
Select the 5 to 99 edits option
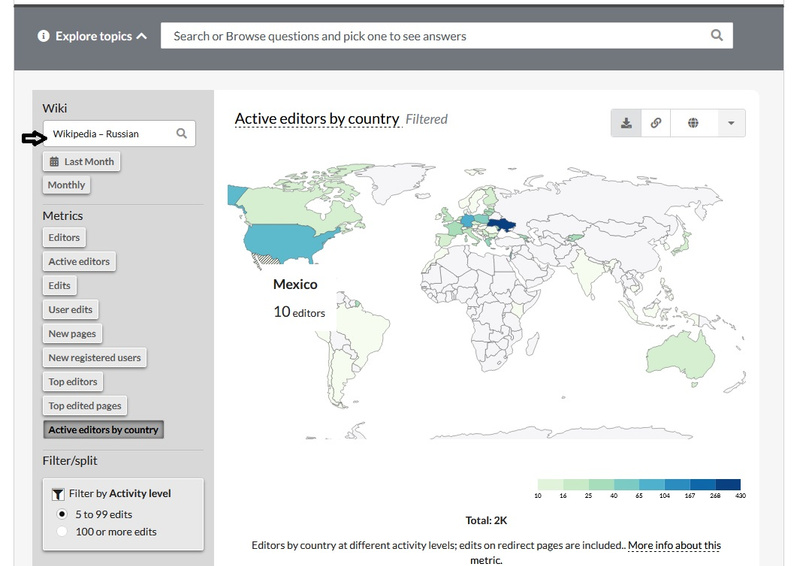pyautogui.click(x=63, y=514)
